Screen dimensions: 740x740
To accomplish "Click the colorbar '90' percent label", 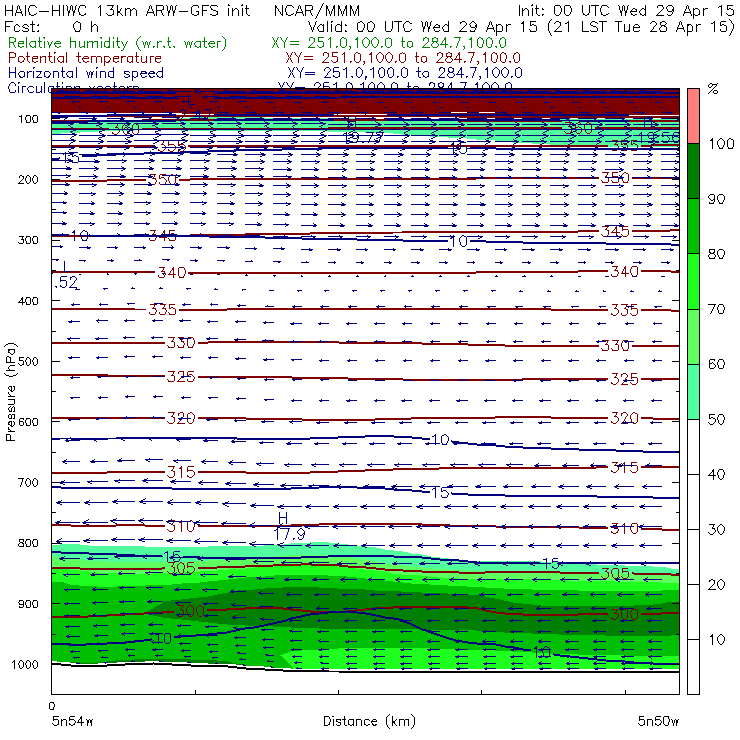I will (x=716, y=199).
